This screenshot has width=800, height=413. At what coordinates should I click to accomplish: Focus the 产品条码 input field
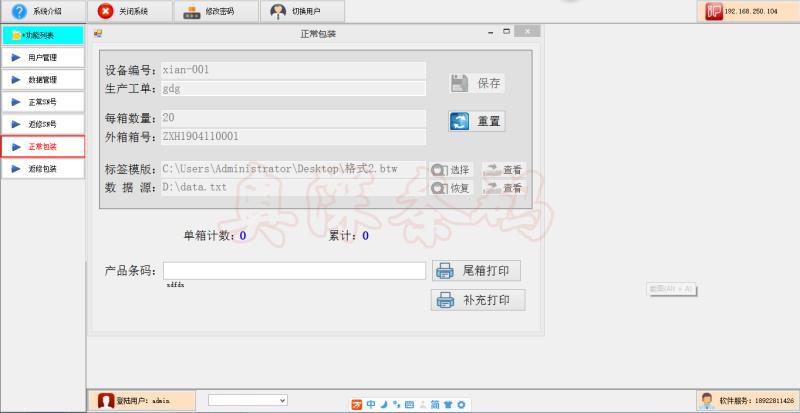click(295, 271)
